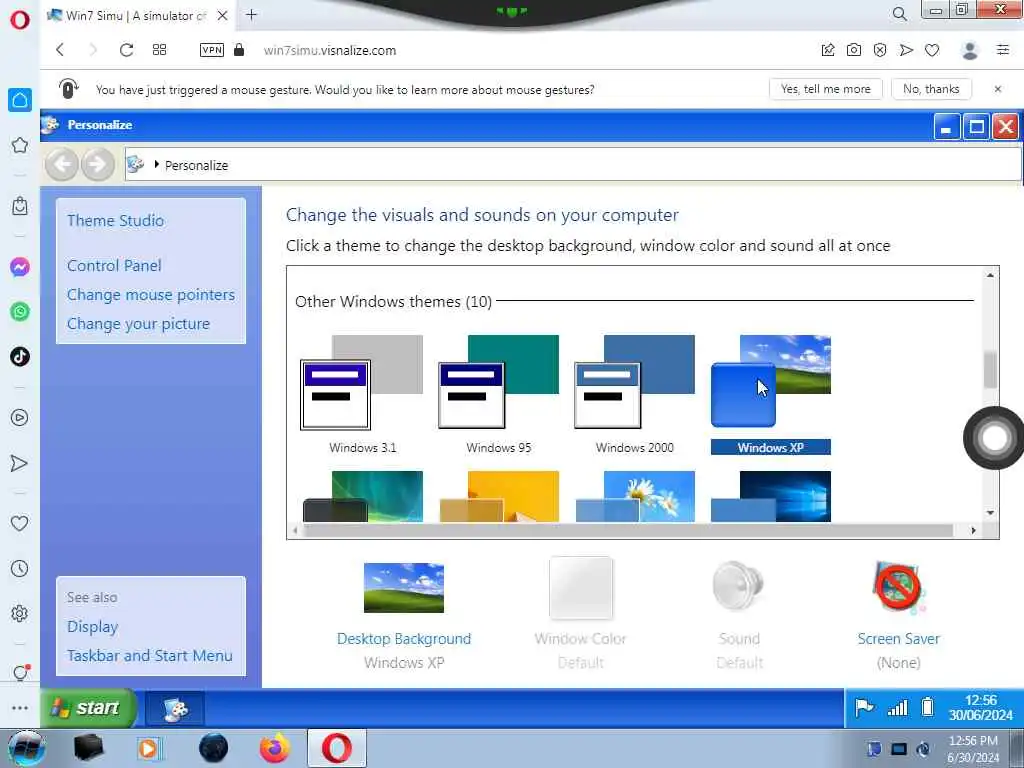Click theme list scroll up arrow

(990, 276)
